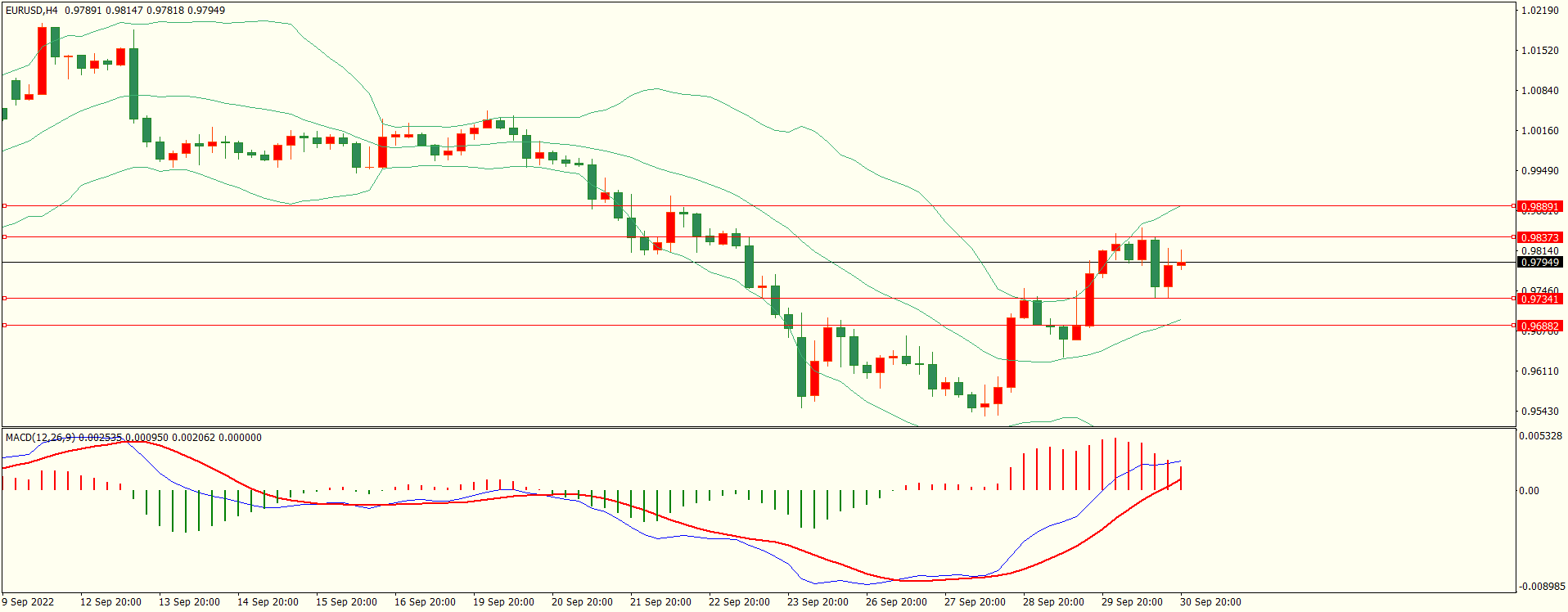Click the MACD 0.00 zero level label
This screenshot has height=612, width=1568.
[x=1529, y=491]
